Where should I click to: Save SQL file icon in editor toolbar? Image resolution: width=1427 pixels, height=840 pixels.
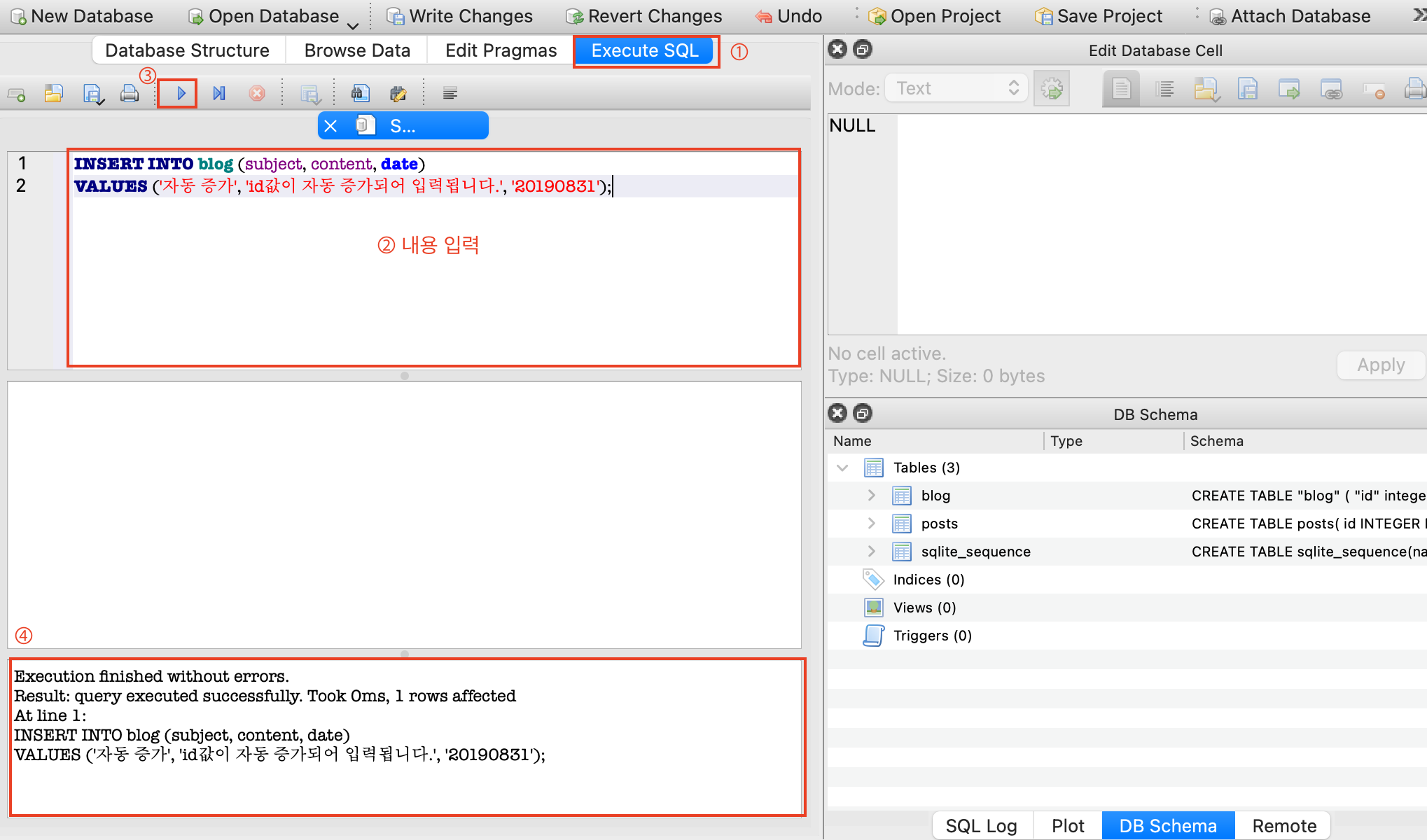coord(92,93)
